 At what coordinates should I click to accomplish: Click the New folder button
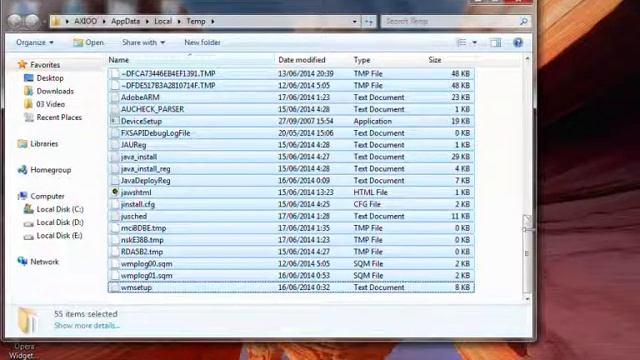[202, 42]
